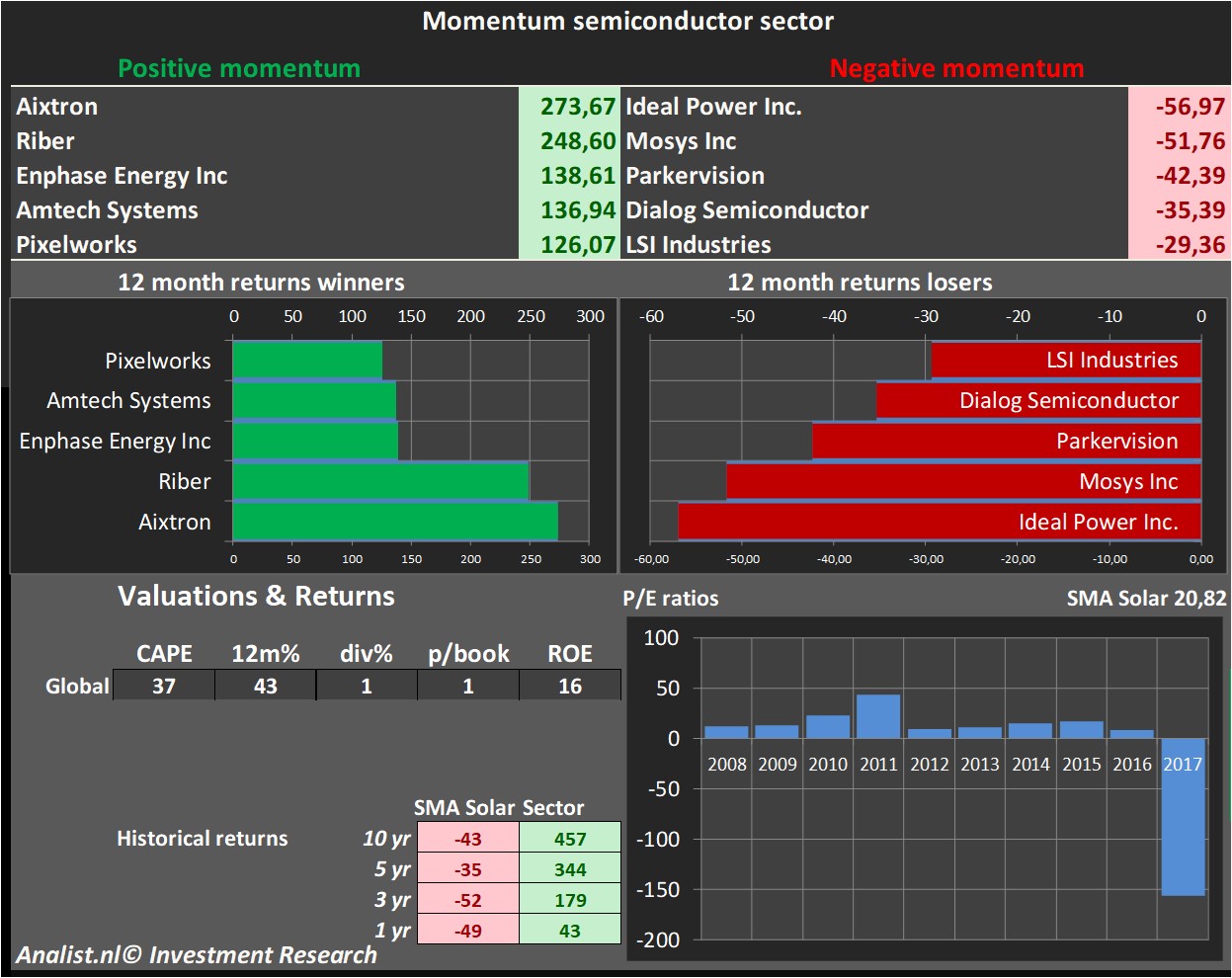Click the Positive momentum heading
Viewport: 1232px width, 978px height.
pyautogui.click(x=239, y=68)
